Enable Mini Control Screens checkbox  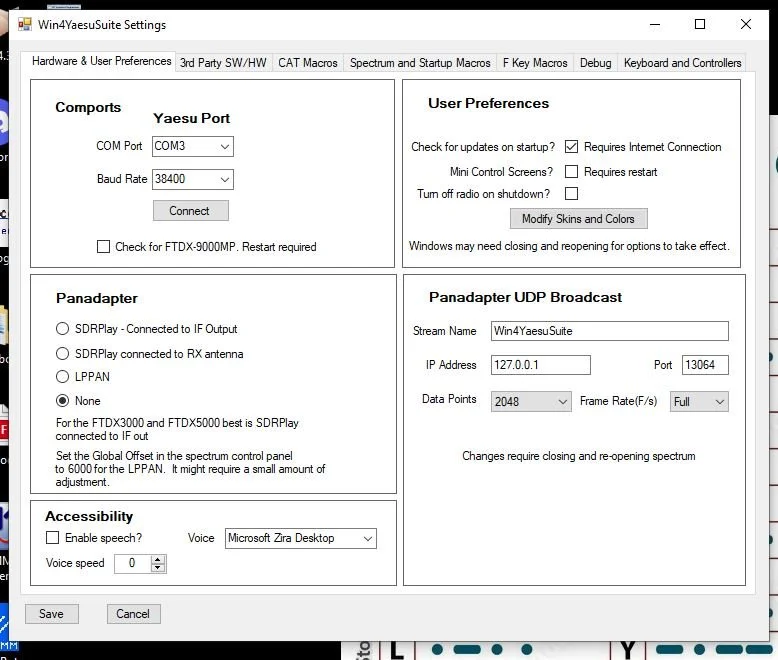coord(572,171)
